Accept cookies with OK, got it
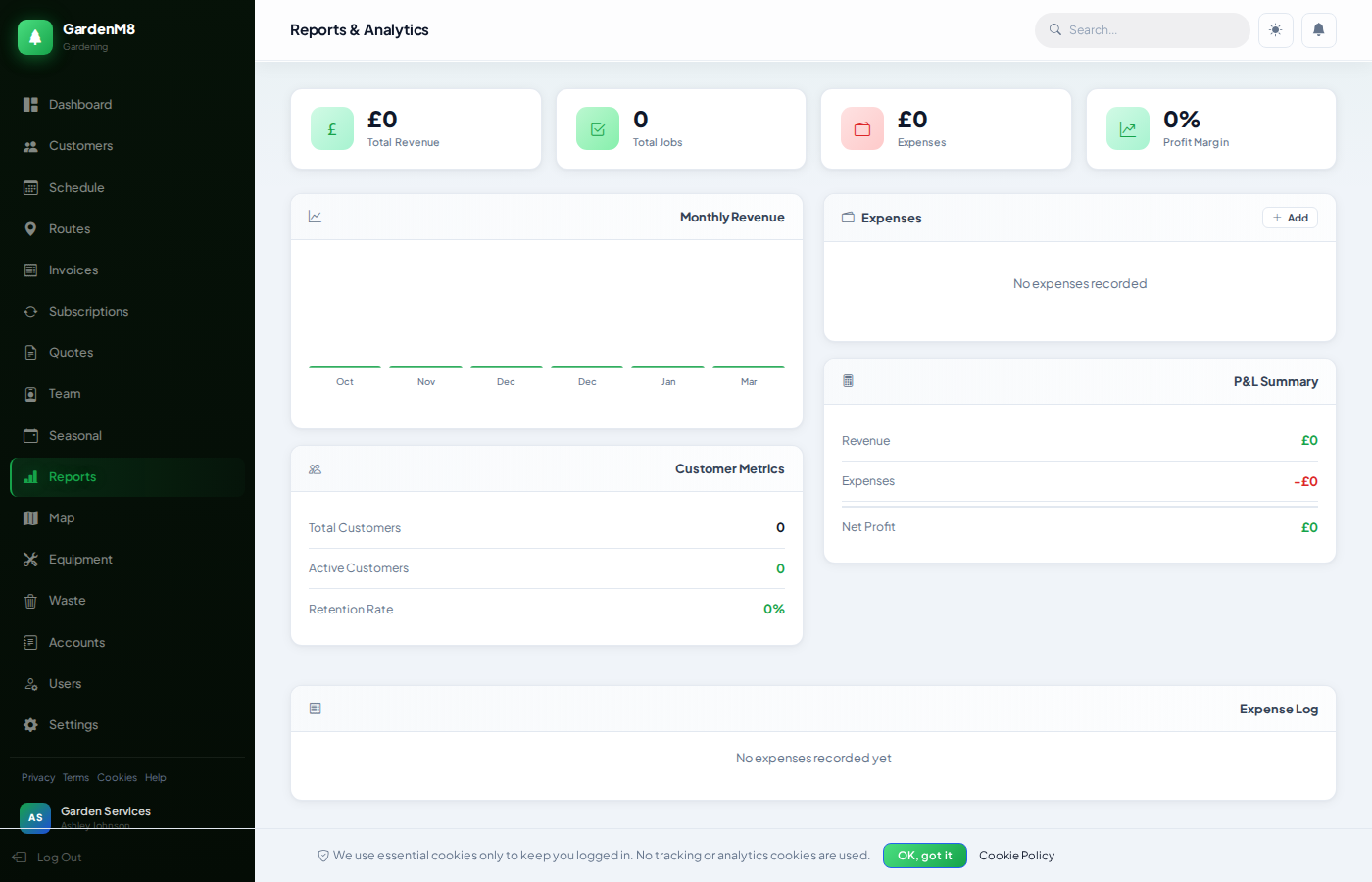This screenshot has height=882, width=1372. (x=924, y=855)
